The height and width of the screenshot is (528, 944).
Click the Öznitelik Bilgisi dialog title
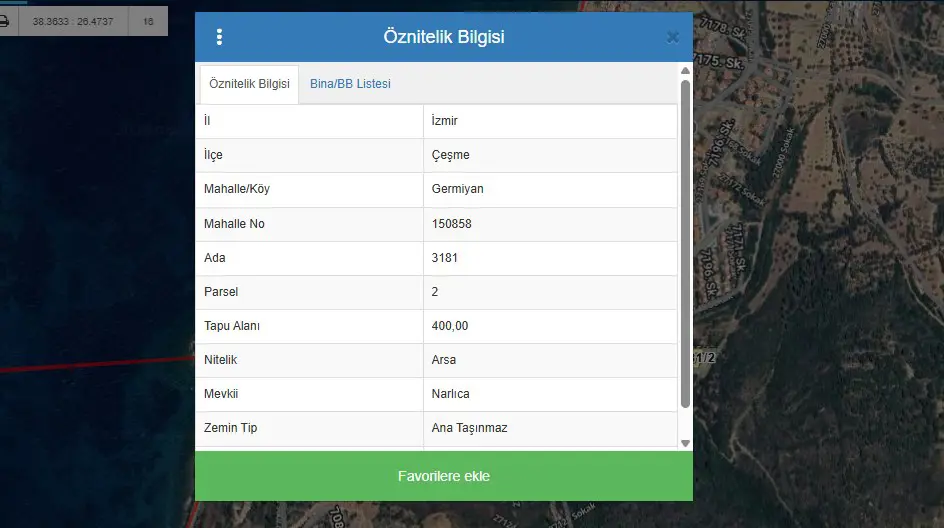tap(444, 37)
